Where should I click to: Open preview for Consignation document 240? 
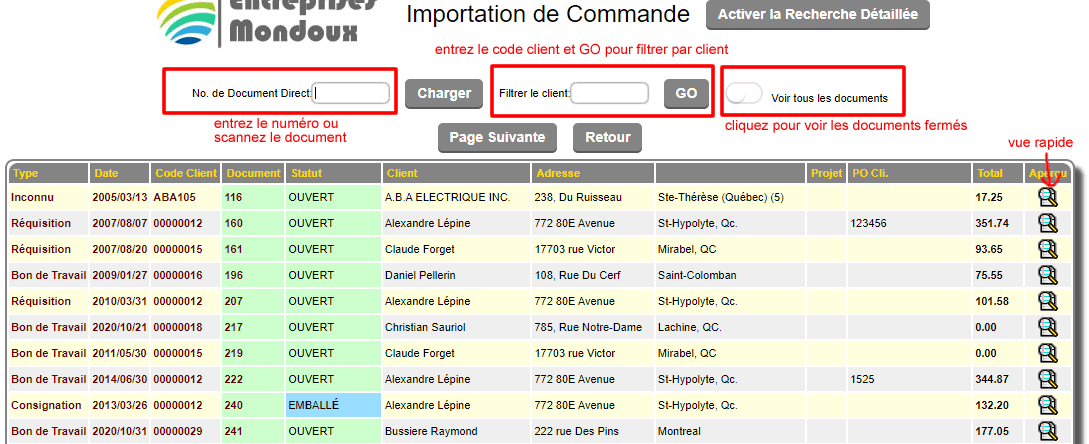tap(1047, 405)
